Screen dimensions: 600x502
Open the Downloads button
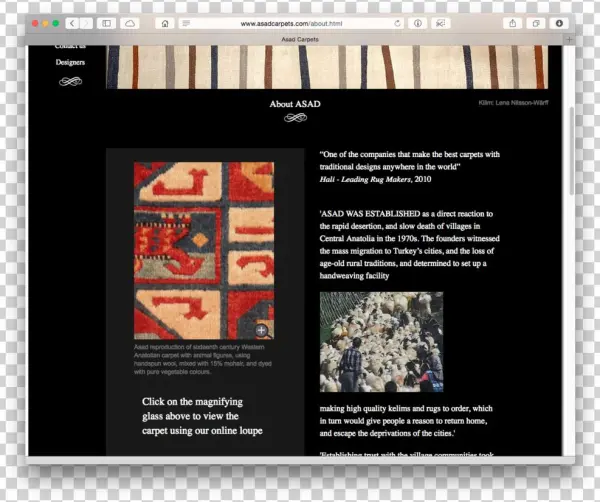pos(559,23)
